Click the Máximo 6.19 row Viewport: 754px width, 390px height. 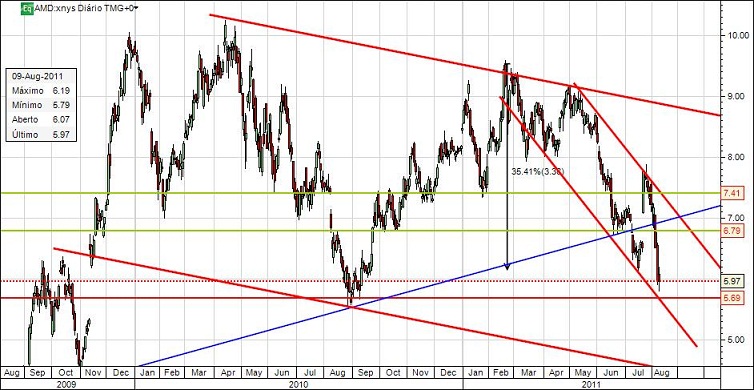coord(41,90)
